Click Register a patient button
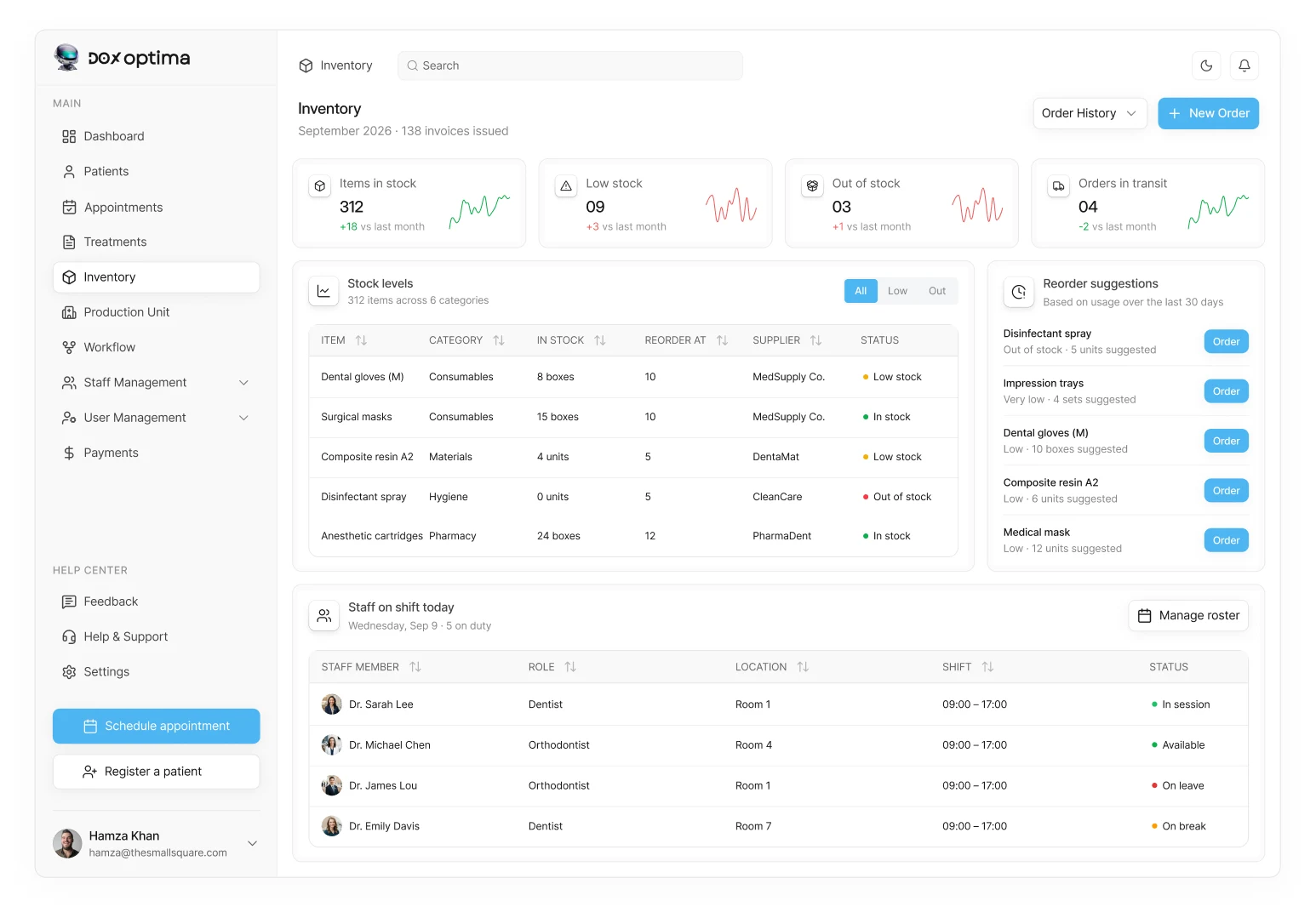Screen dimensions: 1316x918 tap(156, 772)
